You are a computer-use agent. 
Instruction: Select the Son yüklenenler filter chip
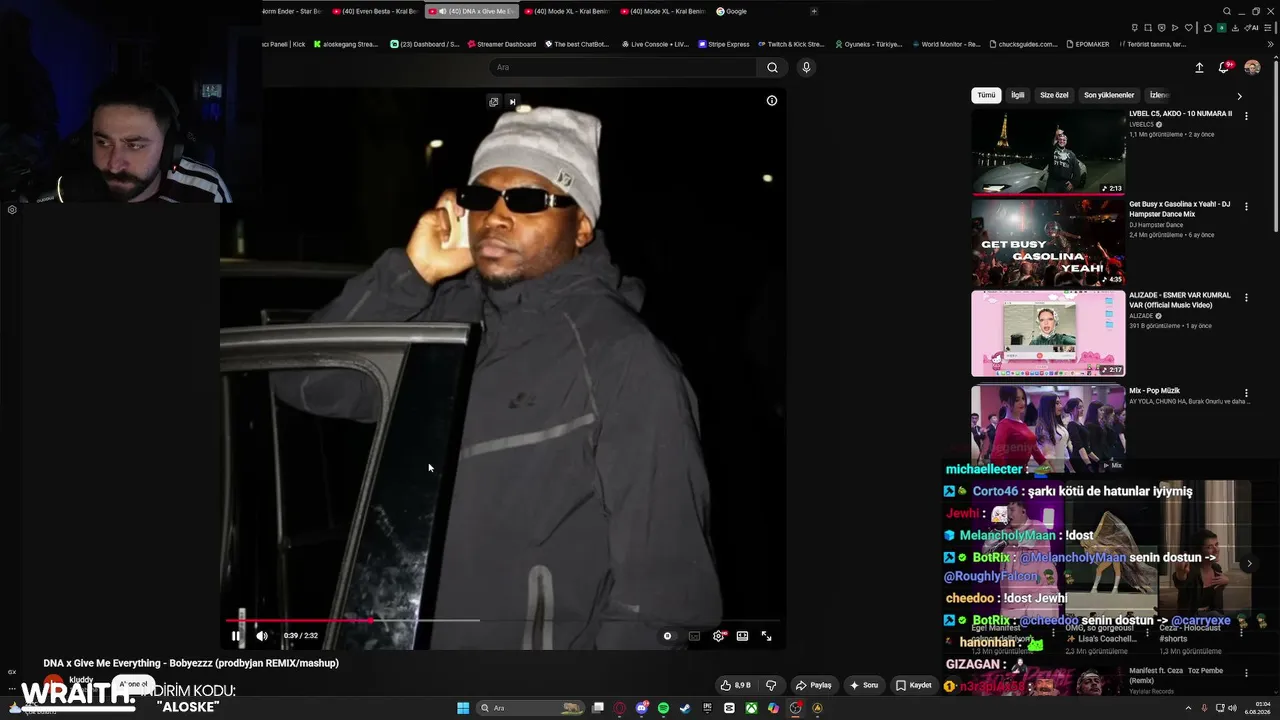pos(1109,95)
